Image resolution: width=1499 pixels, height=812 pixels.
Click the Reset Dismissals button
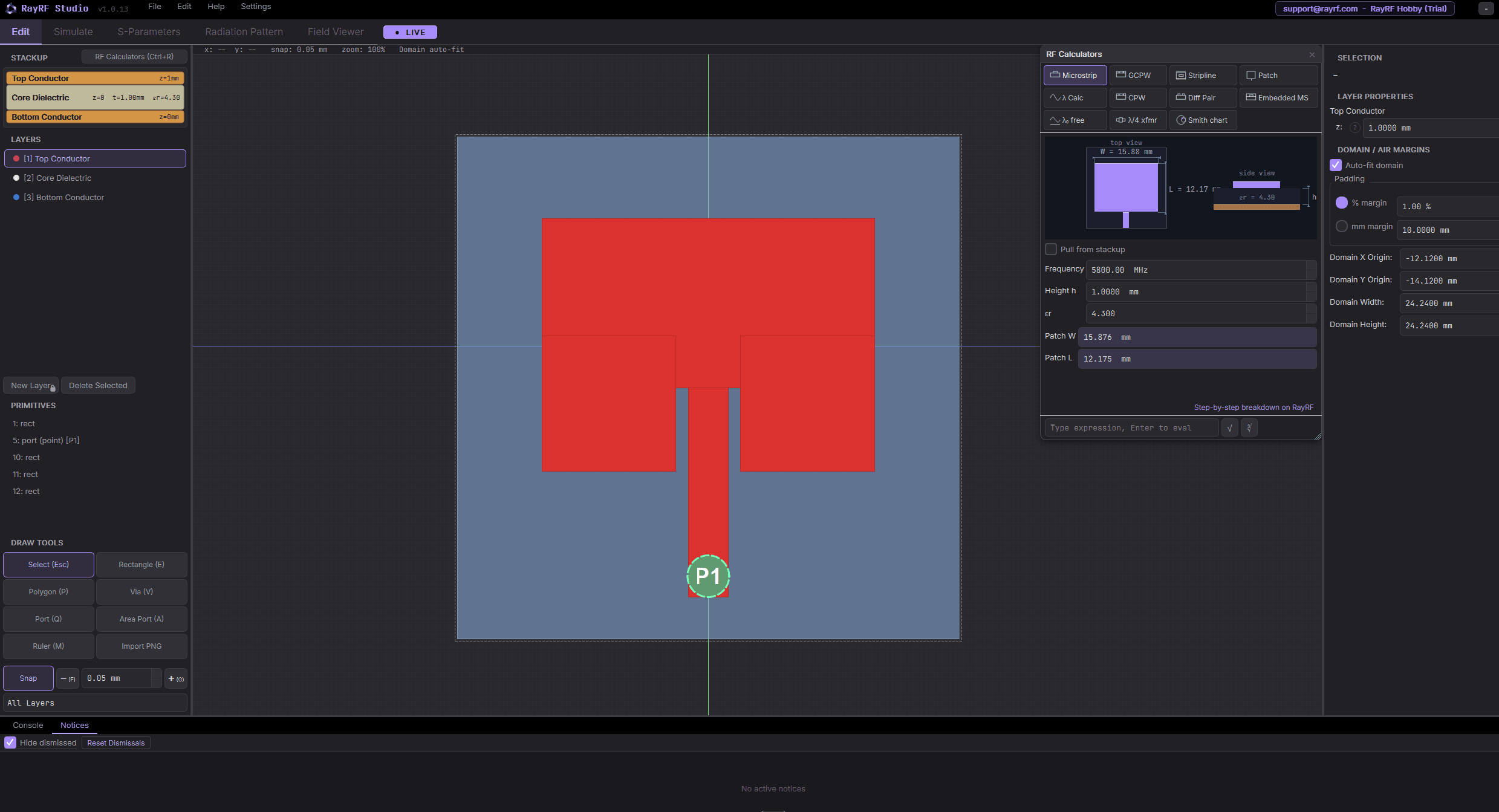coord(116,743)
